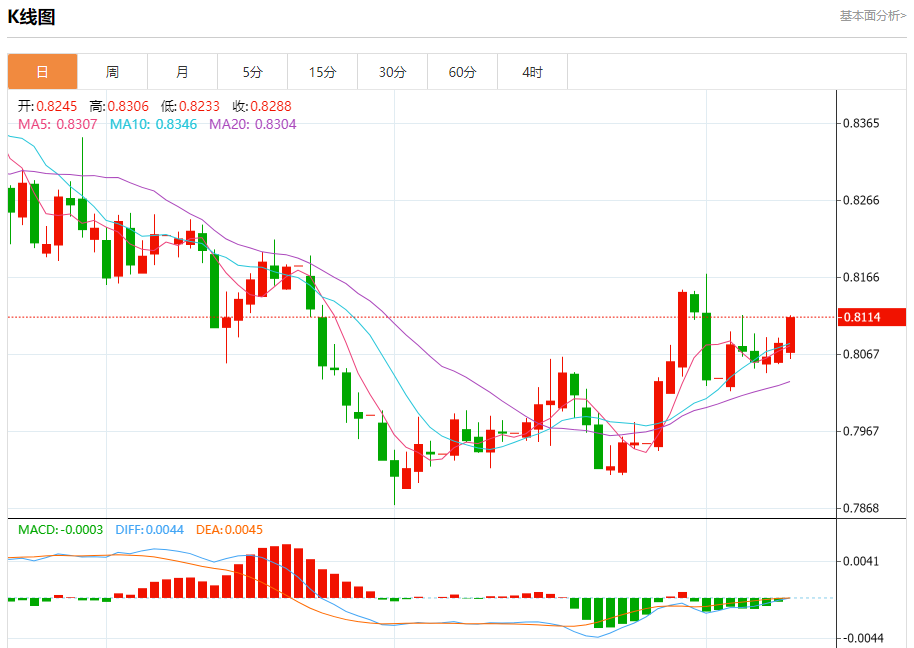This screenshot has height=648, width=914.
Task: Click the 高:0.8306 high value
Action: coord(119,106)
